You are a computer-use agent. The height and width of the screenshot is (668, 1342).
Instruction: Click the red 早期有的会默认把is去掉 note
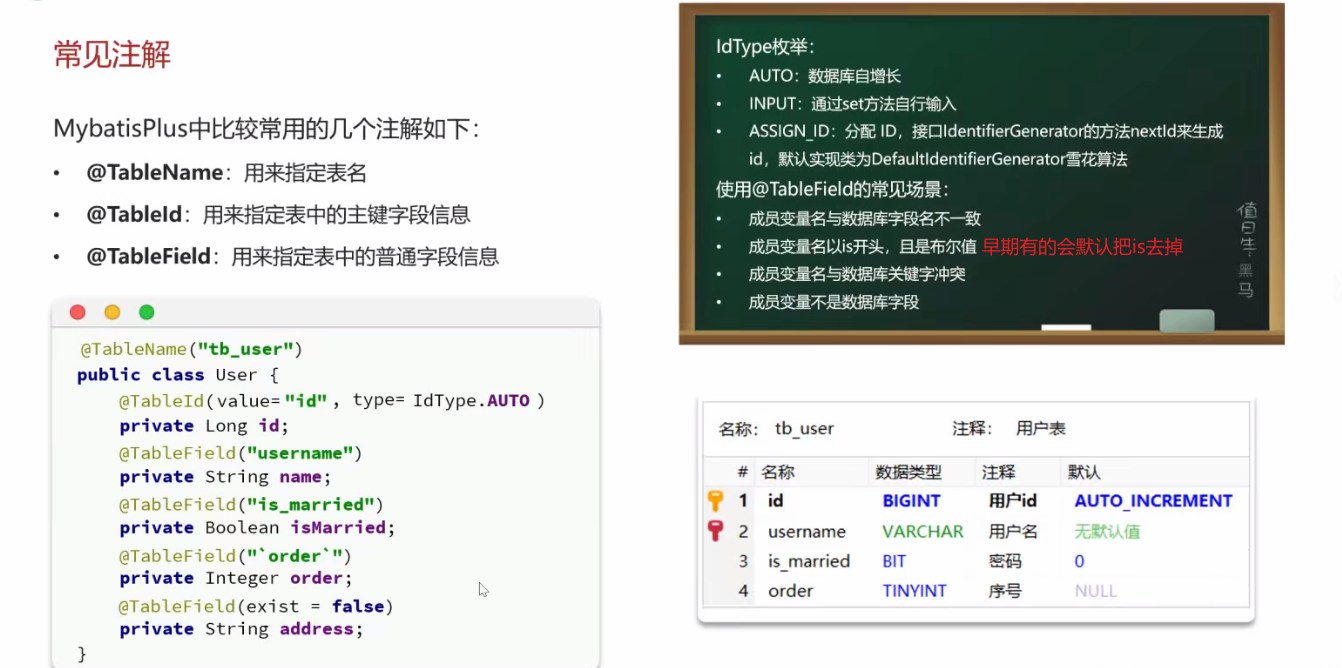[1082, 246]
